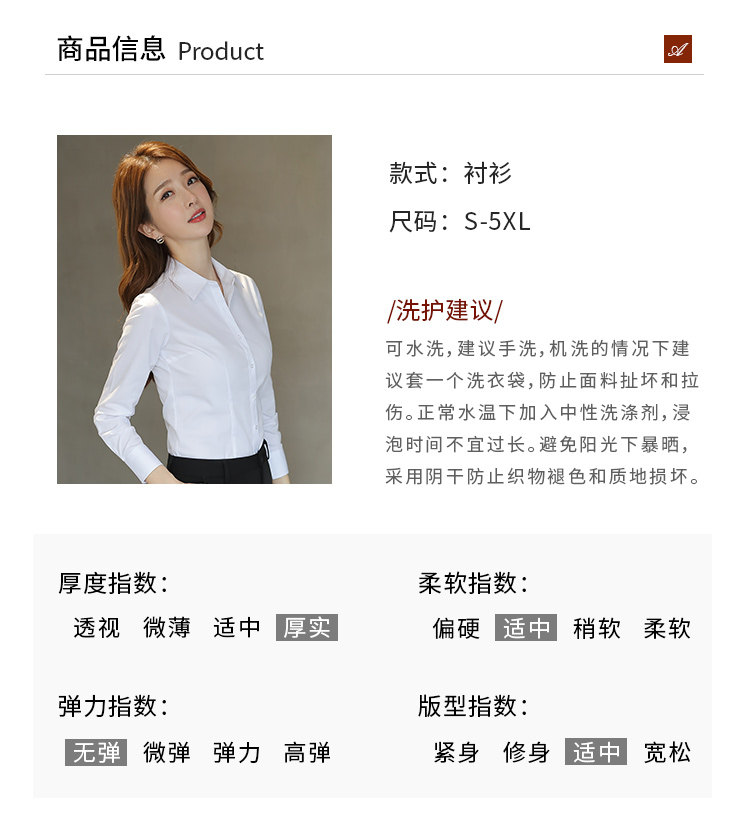Choose 微薄 in thickness index
This screenshot has width=750, height=823.
point(166,627)
